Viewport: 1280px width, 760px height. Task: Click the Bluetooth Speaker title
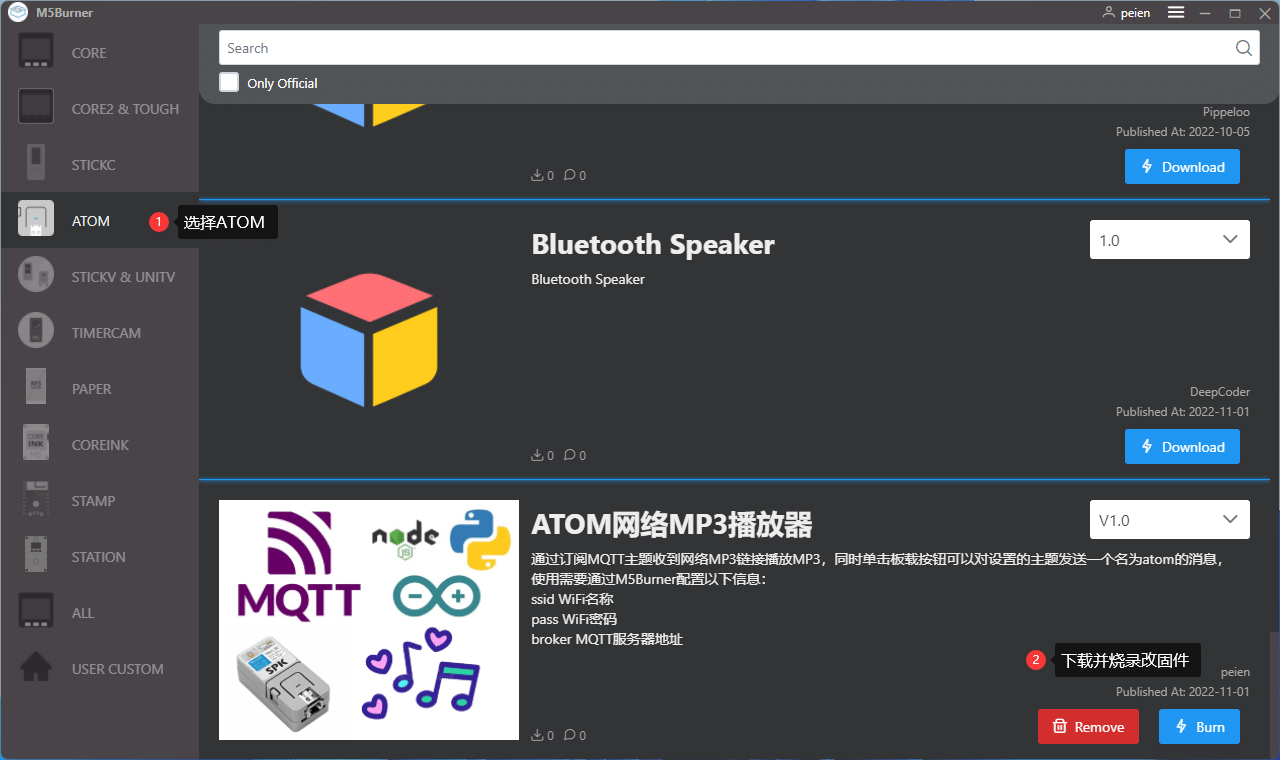(653, 245)
